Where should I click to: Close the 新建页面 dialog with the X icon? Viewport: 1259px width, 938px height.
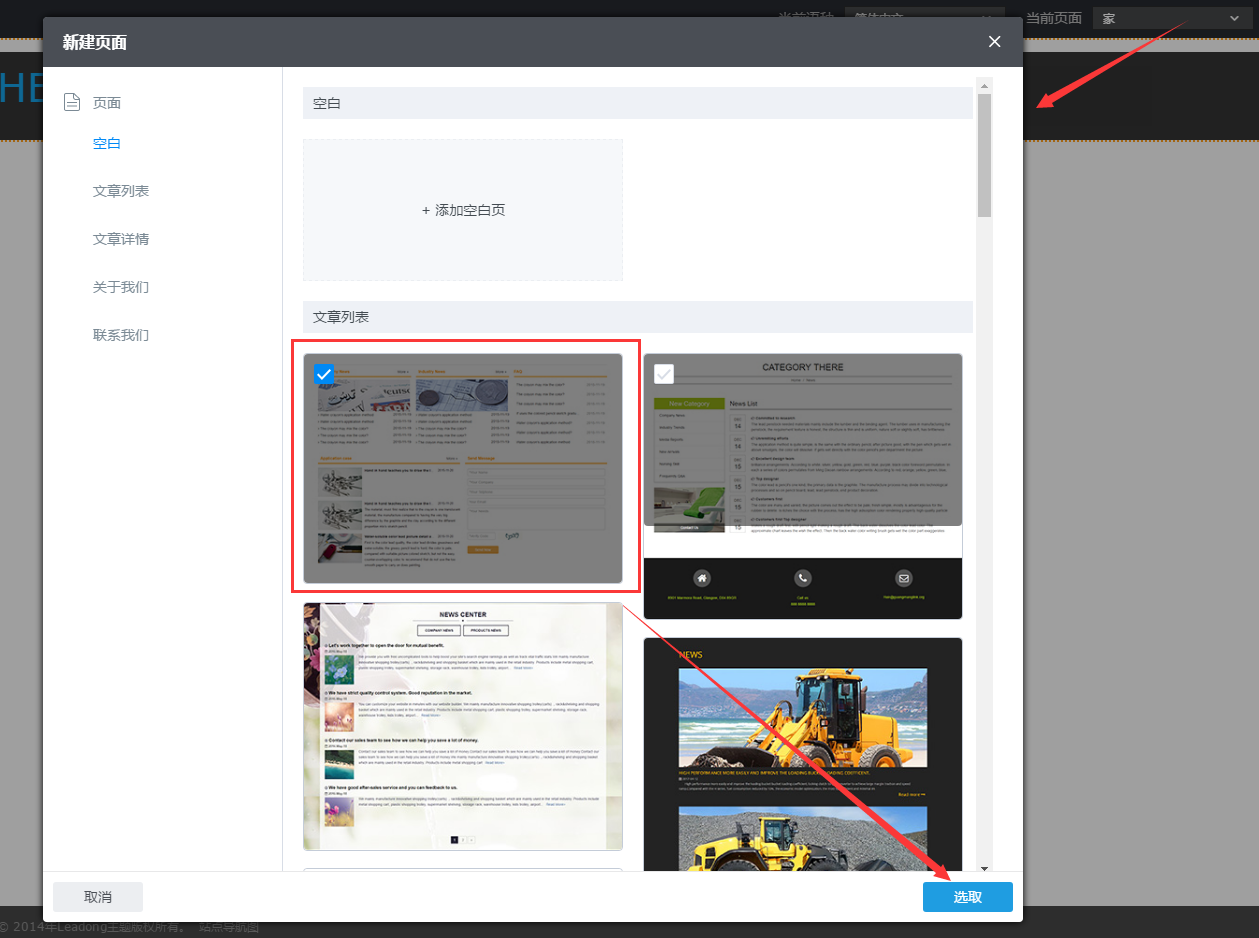coord(994,42)
